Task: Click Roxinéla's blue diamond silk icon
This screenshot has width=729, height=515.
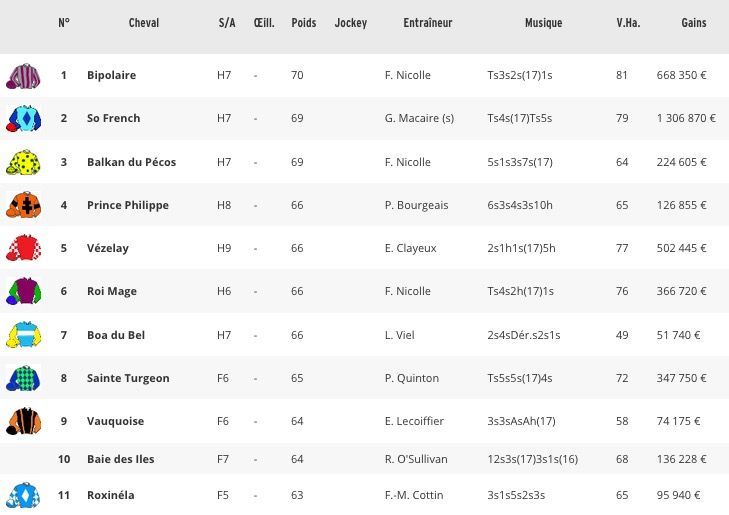Action: [x=23, y=495]
